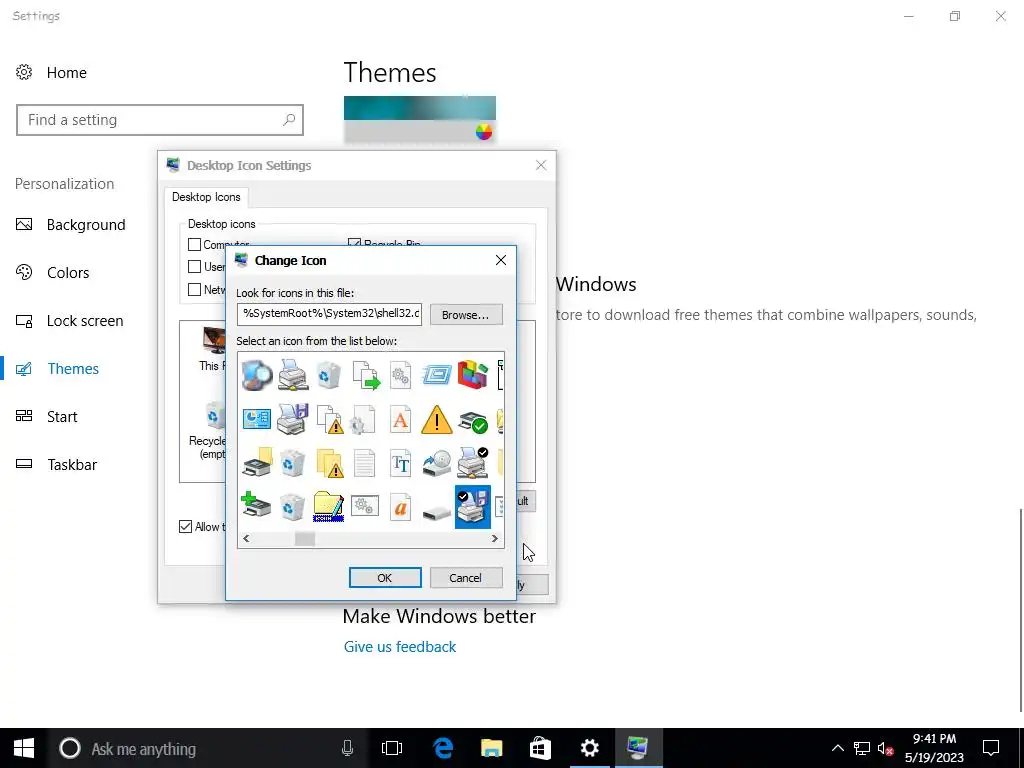Viewport: 1024px width, 768px height.
Task: Choose the blue control panel chart icon
Action: pos(257,419)
